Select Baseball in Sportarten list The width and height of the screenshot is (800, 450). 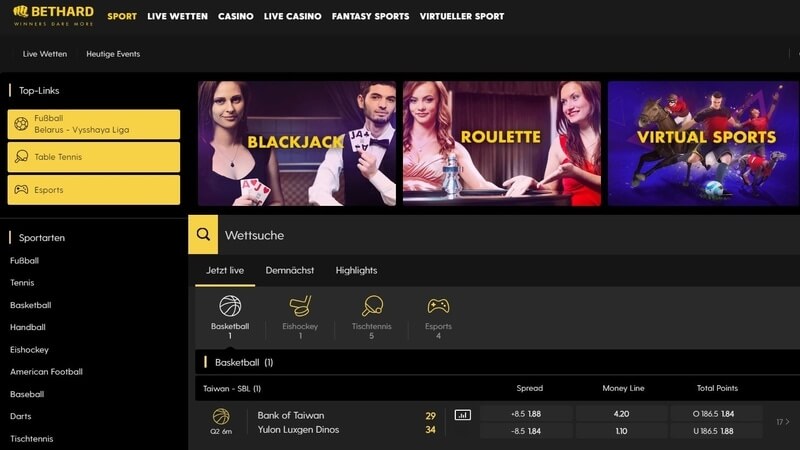click(x=27, y=394)
